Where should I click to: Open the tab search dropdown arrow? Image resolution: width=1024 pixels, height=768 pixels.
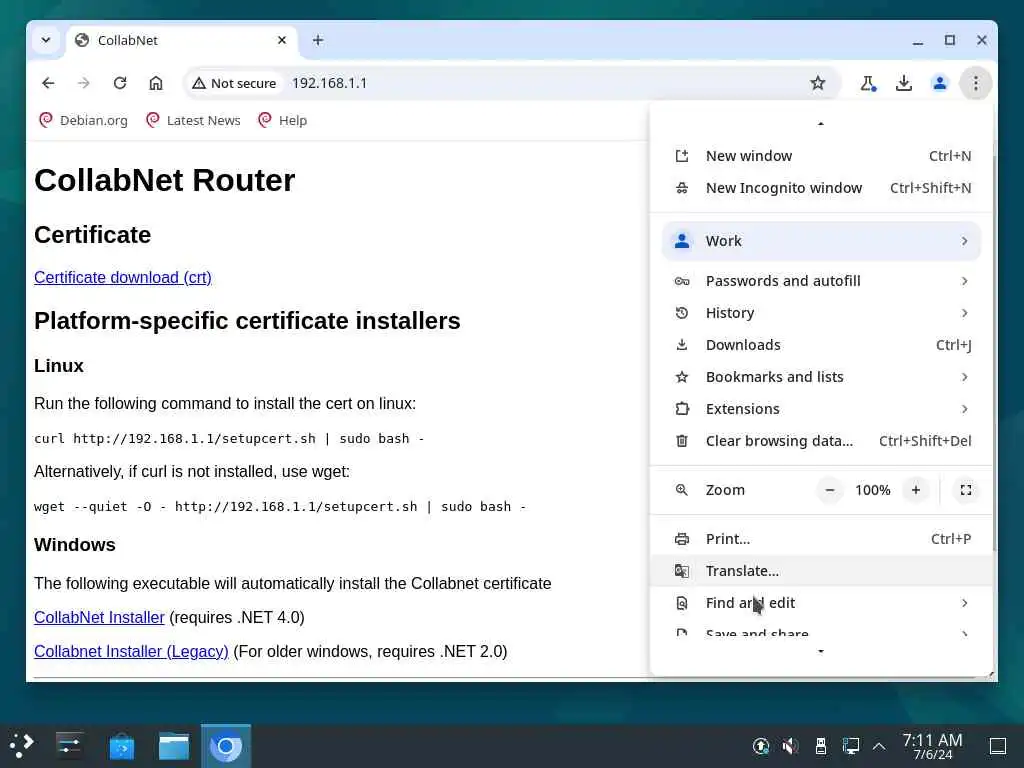coord(46,40)
